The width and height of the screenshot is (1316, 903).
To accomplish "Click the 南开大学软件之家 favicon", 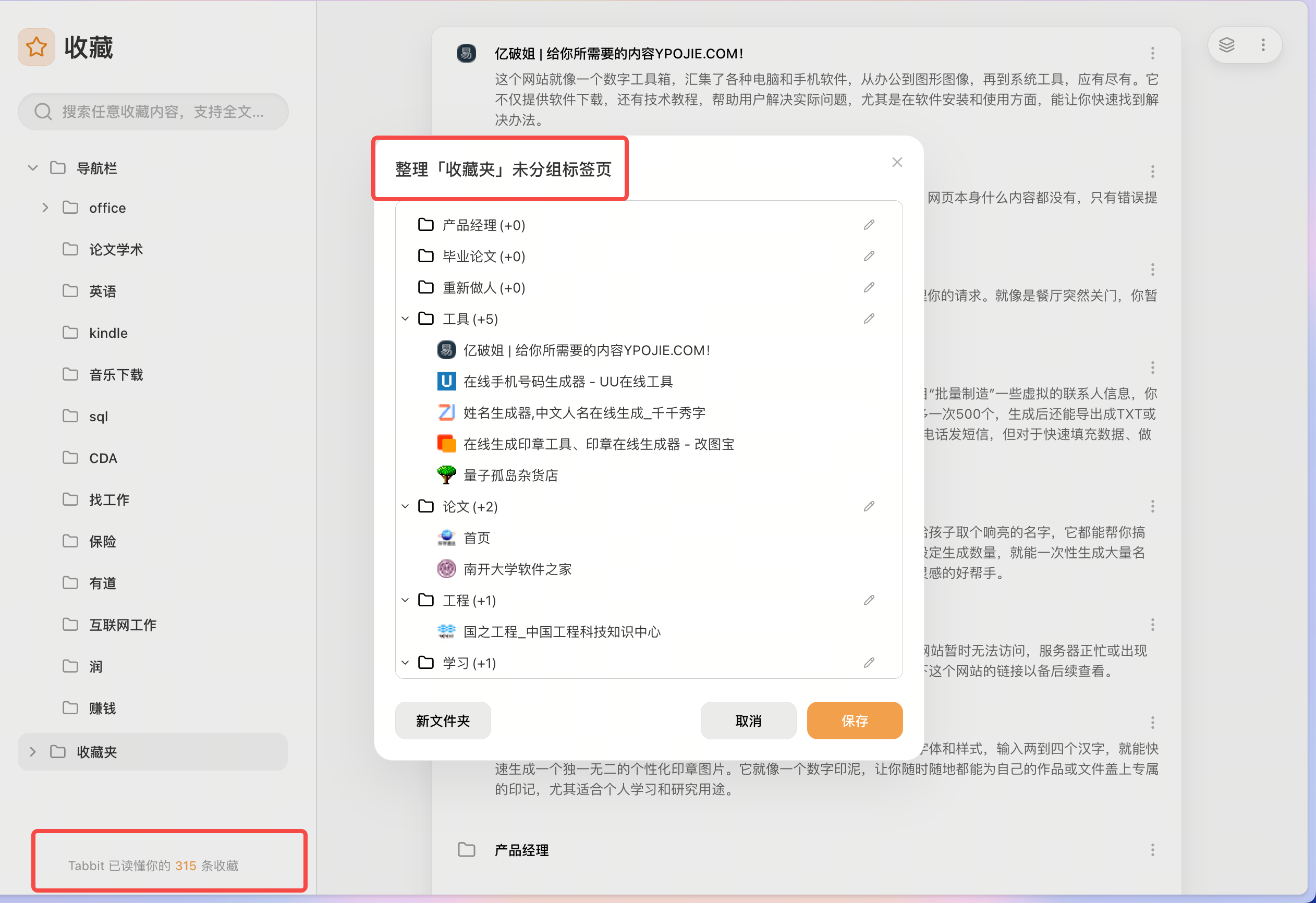I will [446, 569].
